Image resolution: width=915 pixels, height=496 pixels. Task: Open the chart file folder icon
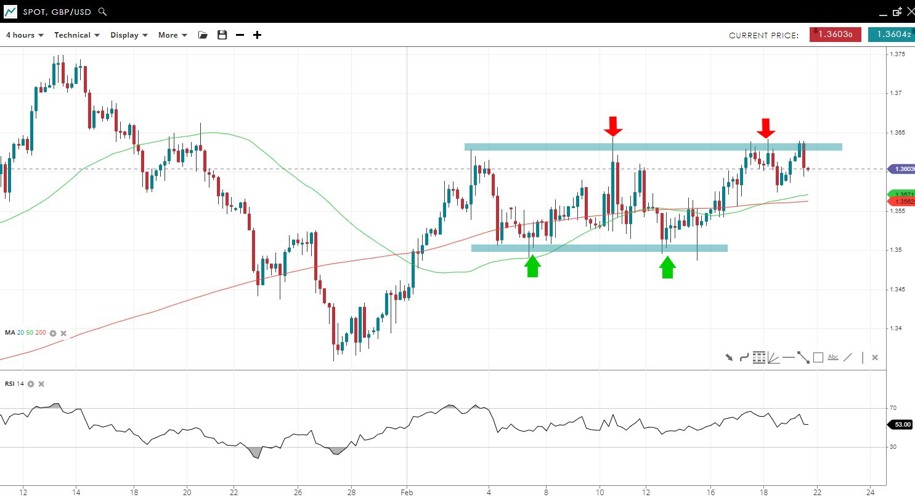click(203, 35)
